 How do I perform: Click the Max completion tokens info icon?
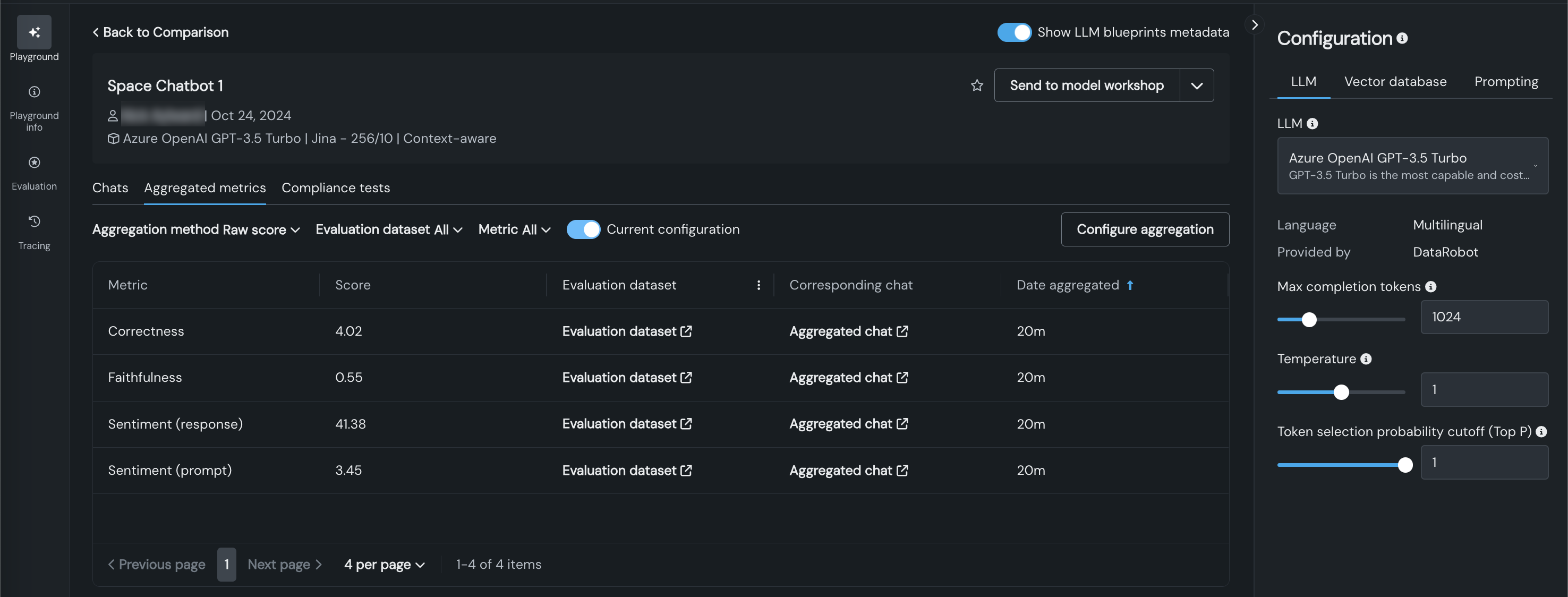1431,287
